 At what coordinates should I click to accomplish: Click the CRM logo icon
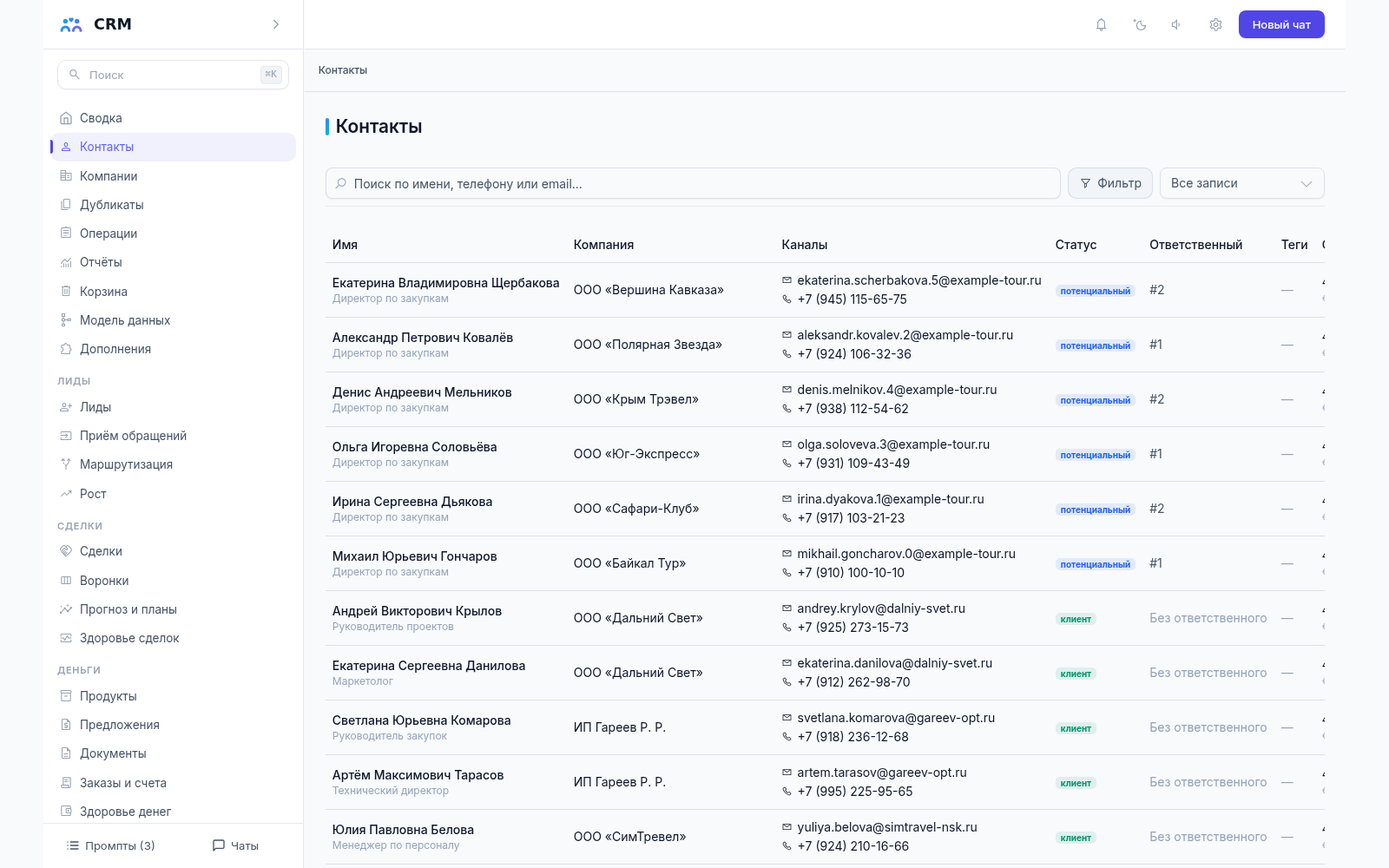[x=71, y=24]
